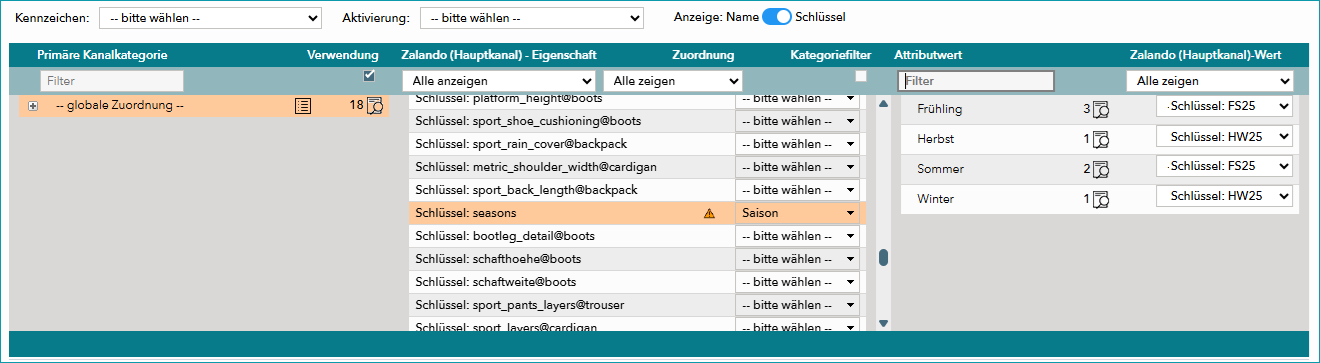Viewport: 1320px width, 363px height.
Task: Open the value dropdown for Sommer
Action: click(1224, 166)
